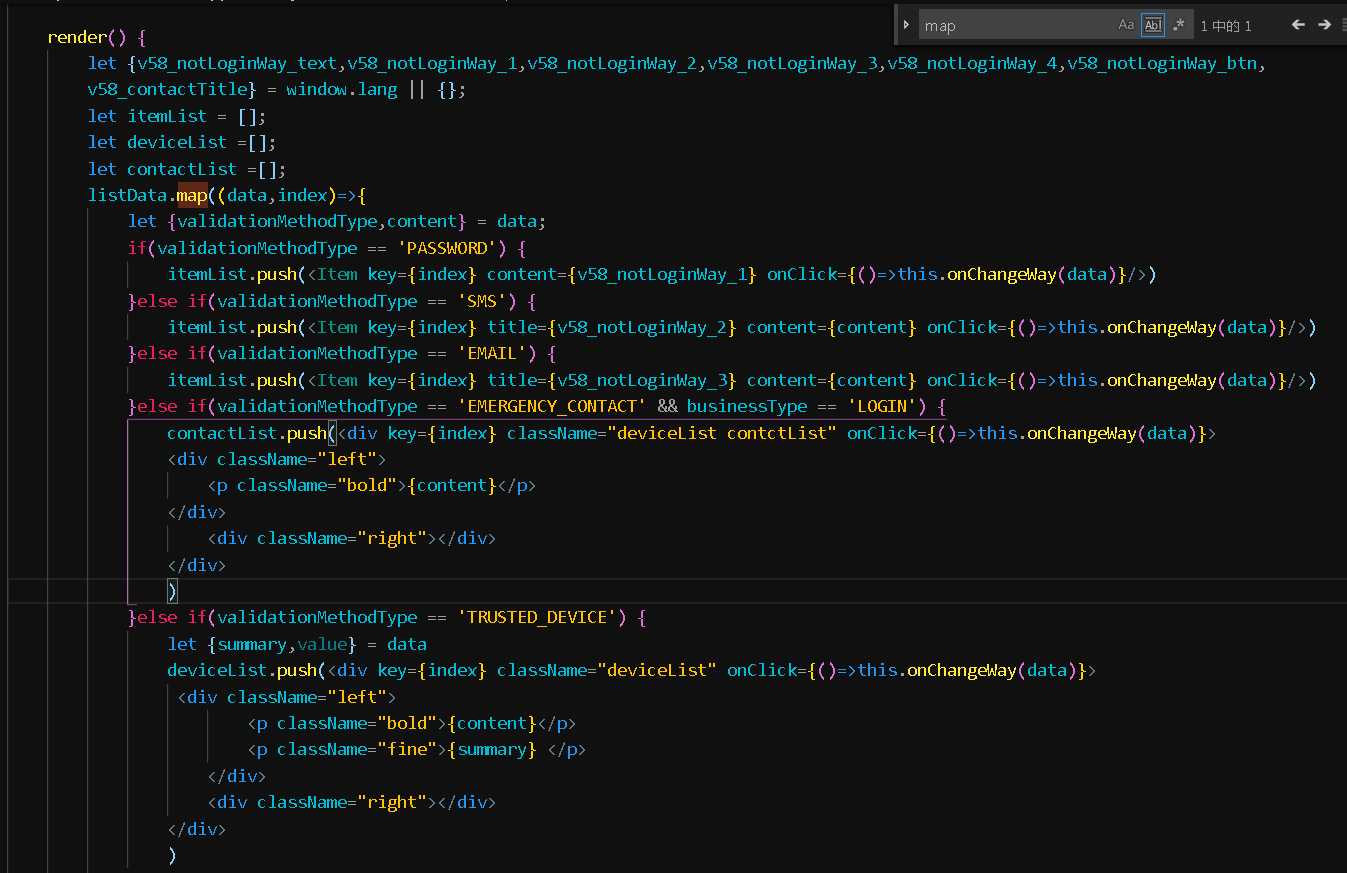
Task: Click the 'EMERGENCY_CONTACT' string literal
Action: [x=552, y=406]
